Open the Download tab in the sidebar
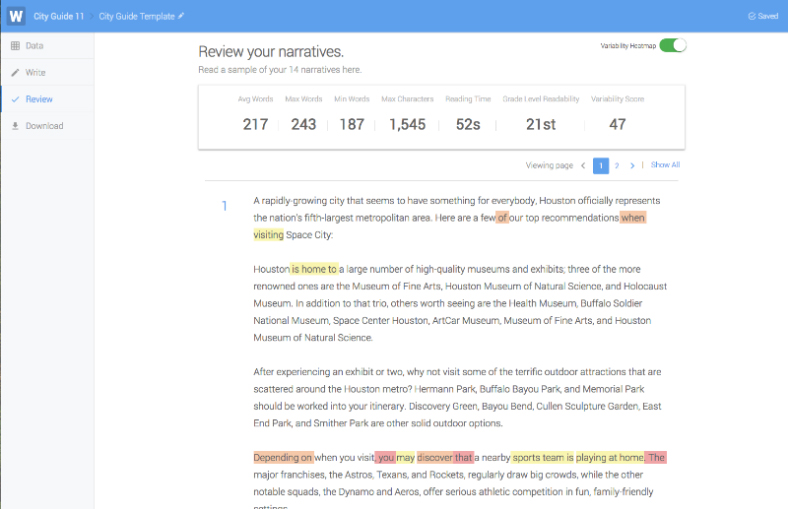This screenshot has height=509, width=788. [44, 126]
